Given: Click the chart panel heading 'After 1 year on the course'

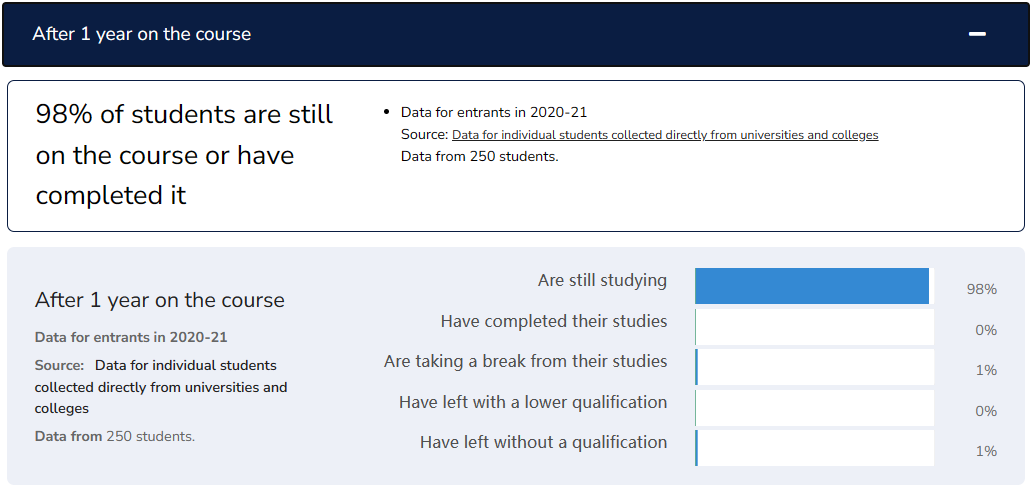Looking at the screenshot, I should pos(159,301).
